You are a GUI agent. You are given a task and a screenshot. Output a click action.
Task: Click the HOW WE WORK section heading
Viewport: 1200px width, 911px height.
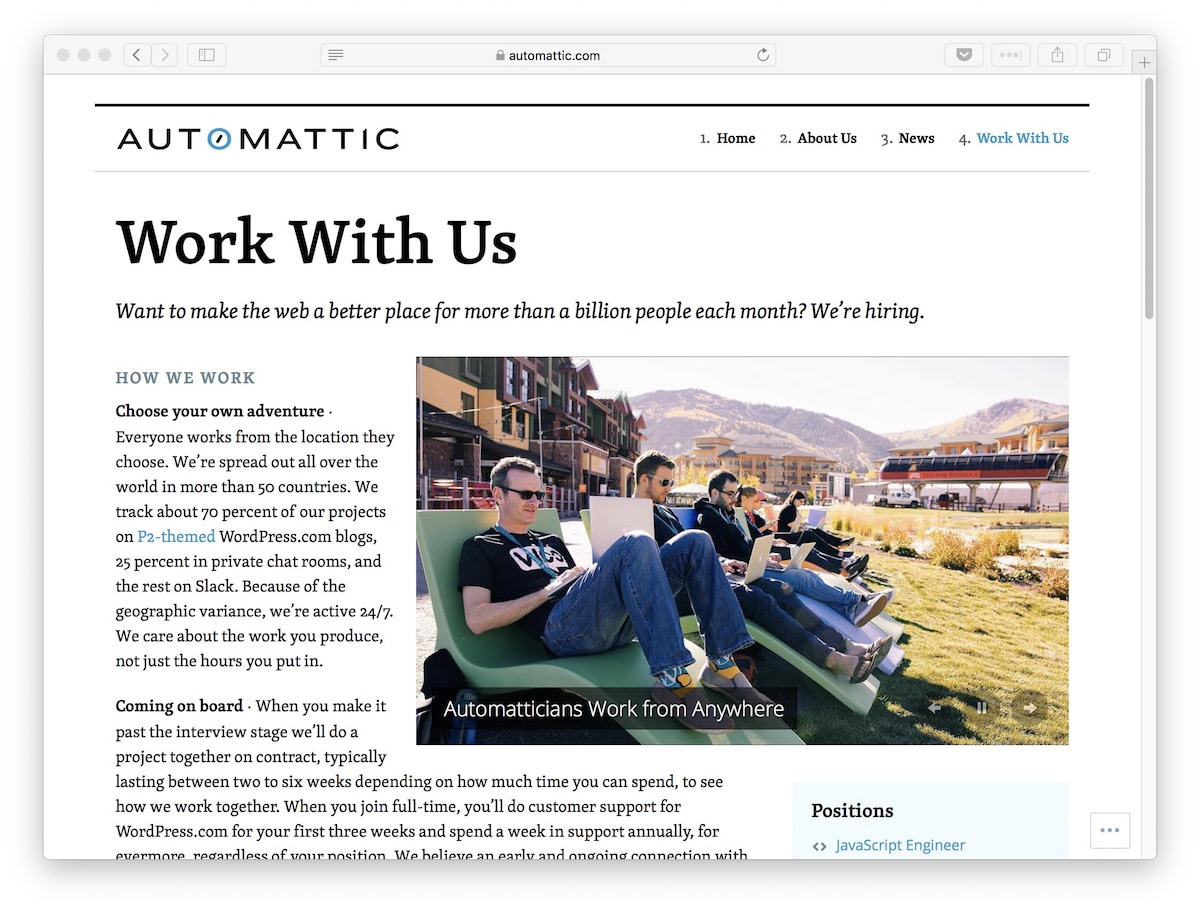(186, 378)
